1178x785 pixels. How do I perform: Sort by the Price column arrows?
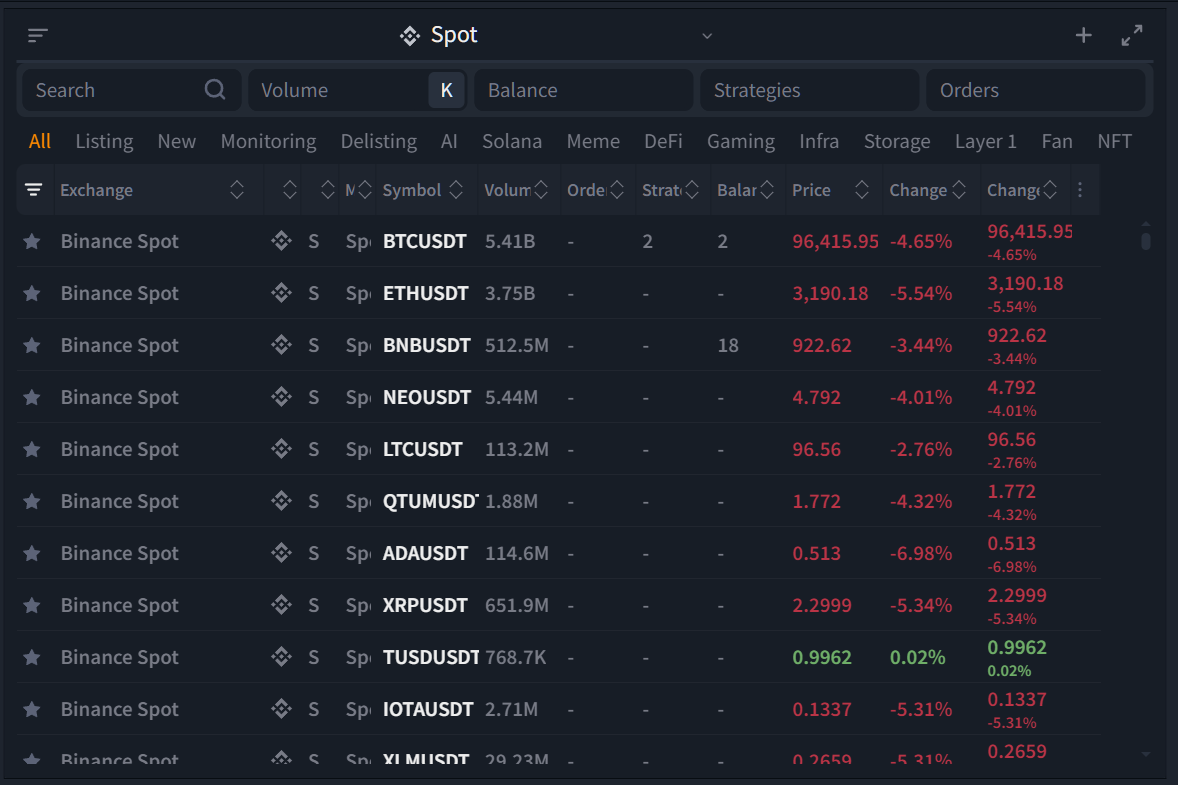862,190
